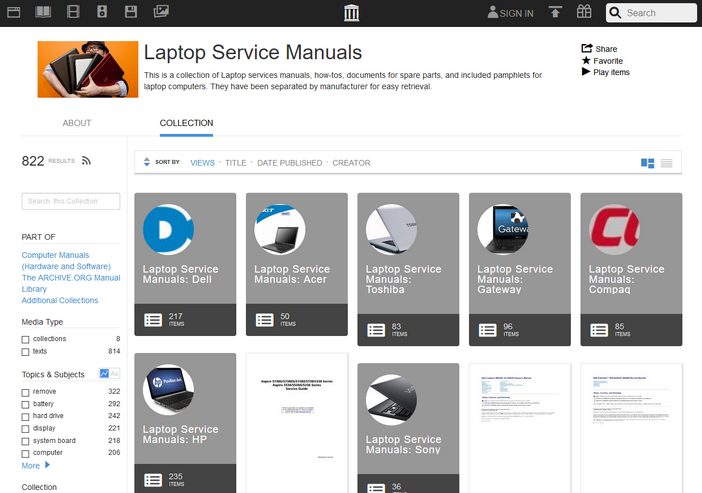Viewport: 702px width, 493px height.
Task: Open the Video film icon in top bar
Action: pos(73,12)
